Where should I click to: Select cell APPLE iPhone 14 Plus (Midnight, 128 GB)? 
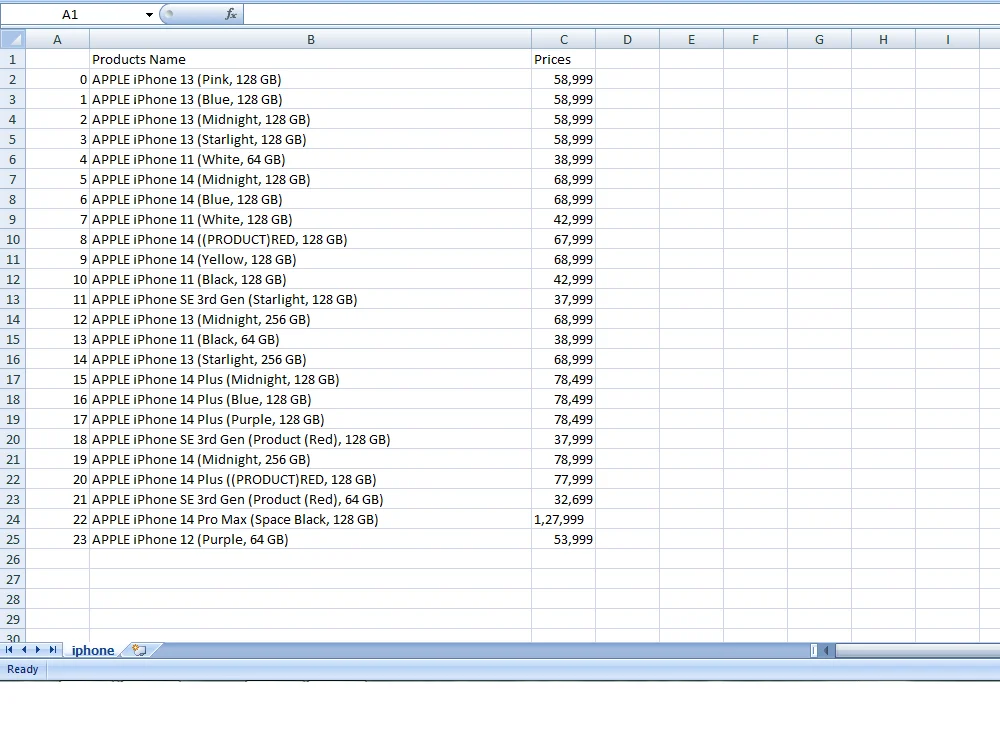[x=311, y=379]
